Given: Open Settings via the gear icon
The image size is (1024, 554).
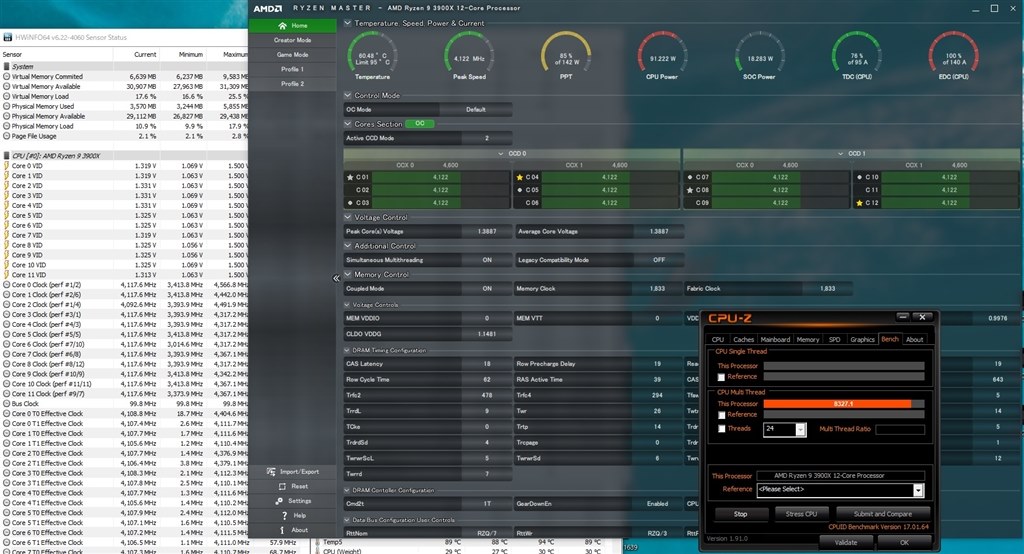Looking at the screenshot, I should 279,501.
